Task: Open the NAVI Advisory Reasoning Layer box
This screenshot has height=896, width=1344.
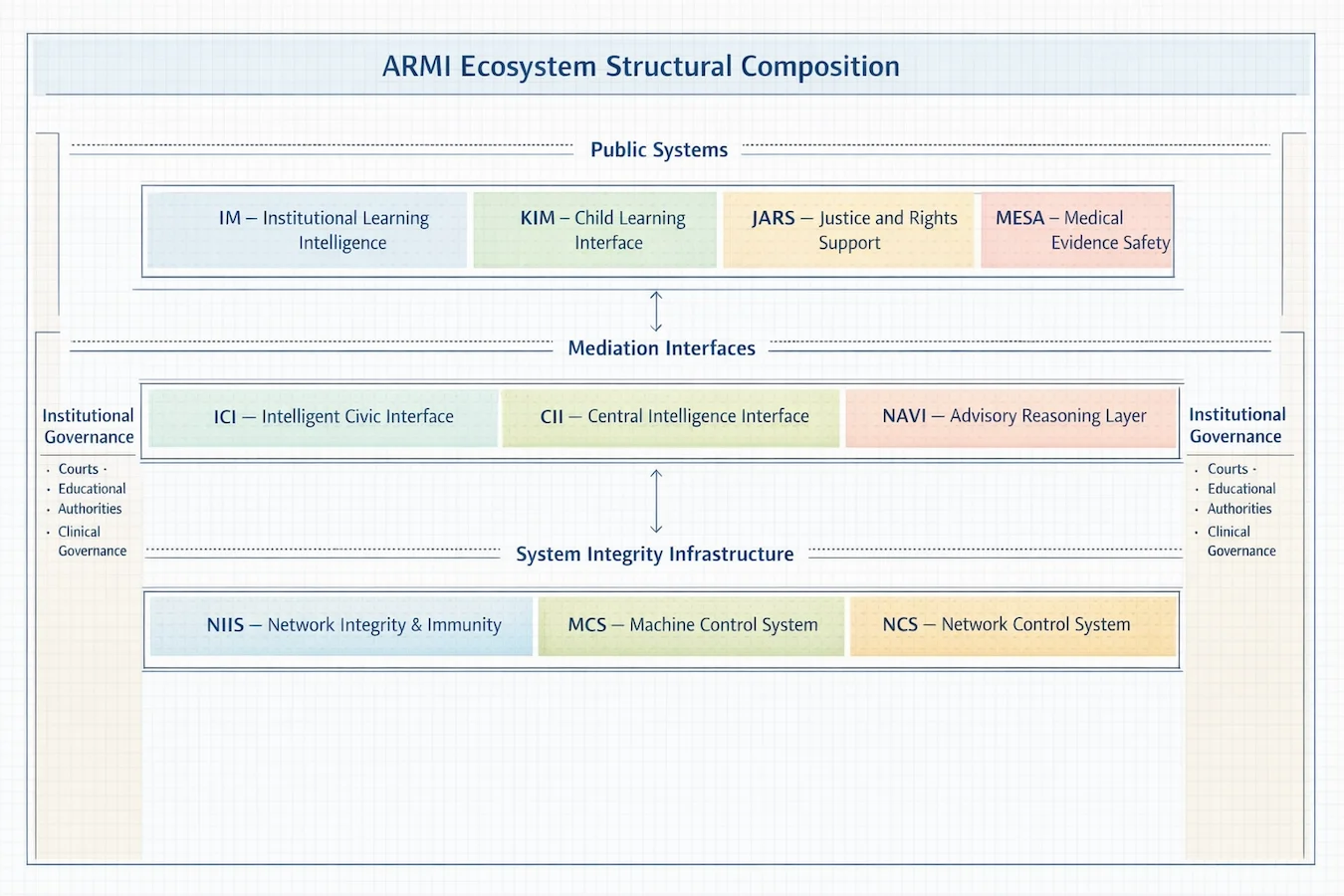Action: coord(1011,417)
